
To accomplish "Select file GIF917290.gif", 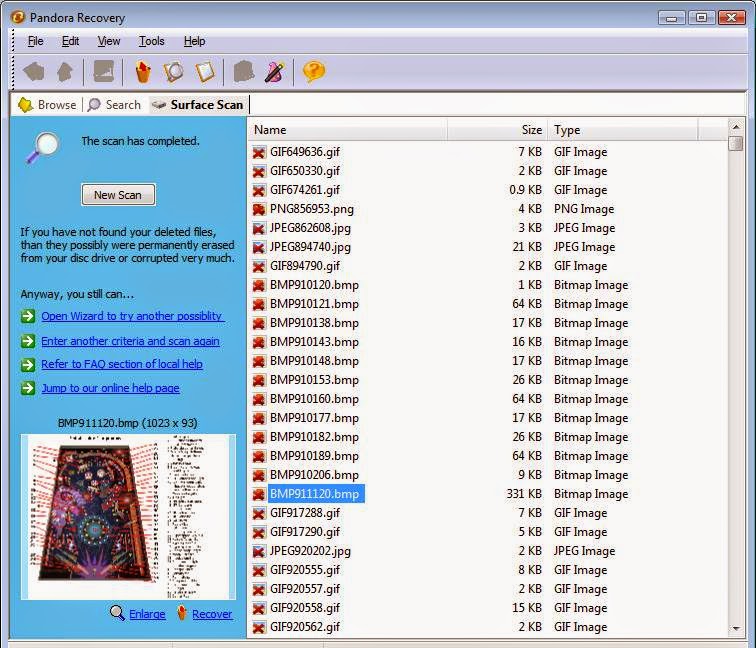I will (x=305, y=532).
